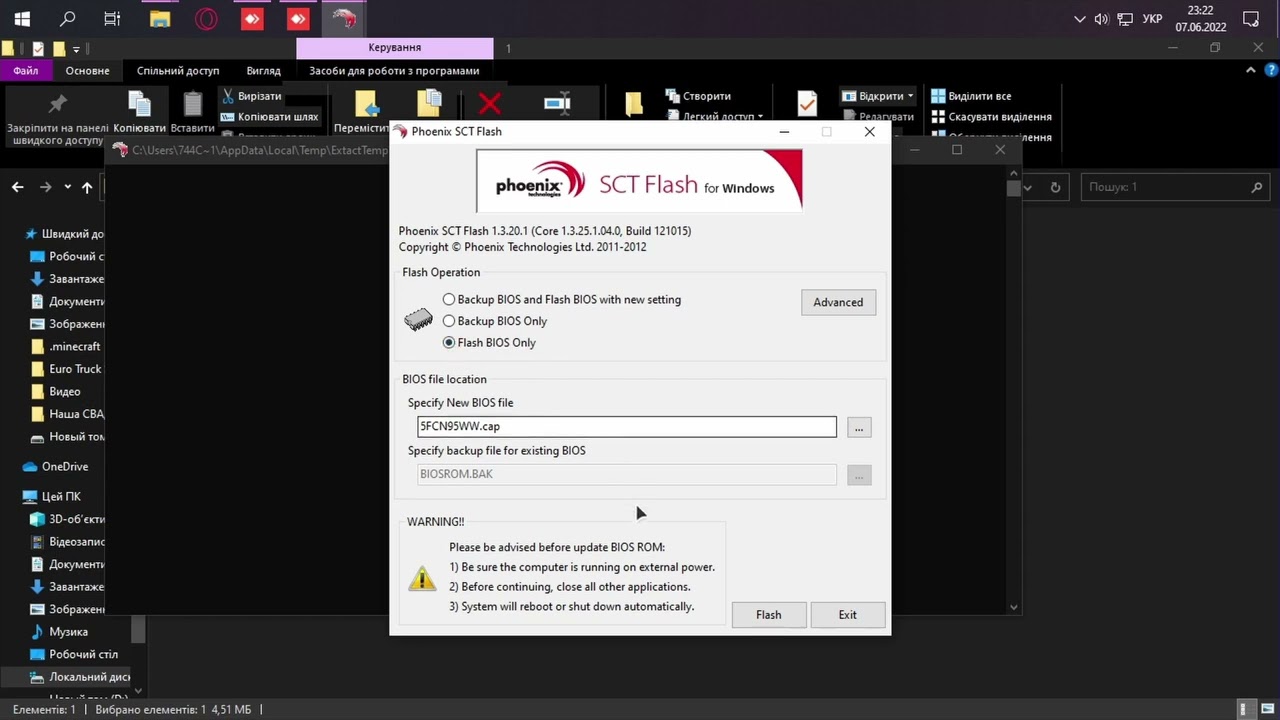Refresh the Explorer folder view

pos(1055,187)
